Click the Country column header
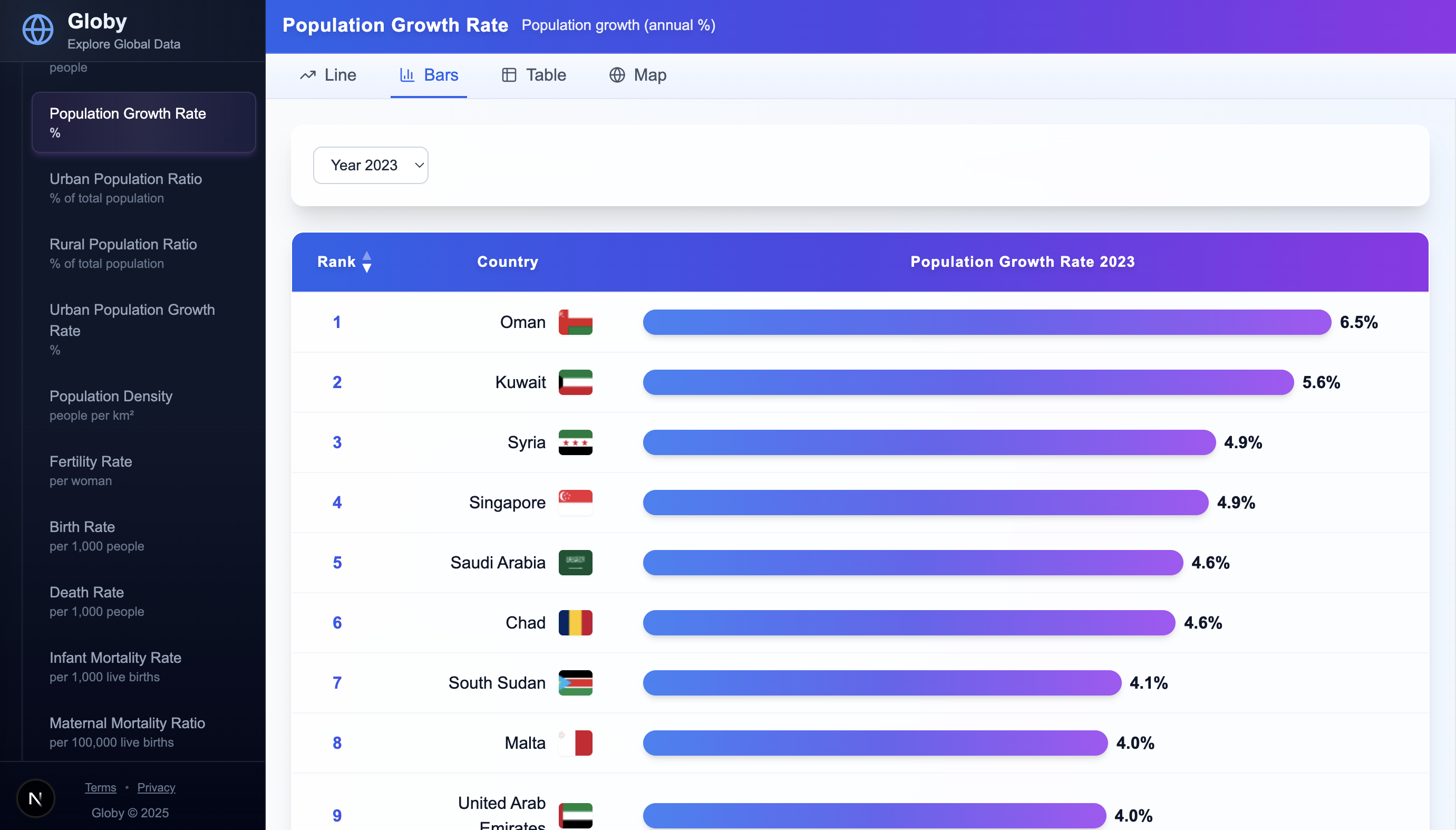1456x830 pixels. click(507, 261)
